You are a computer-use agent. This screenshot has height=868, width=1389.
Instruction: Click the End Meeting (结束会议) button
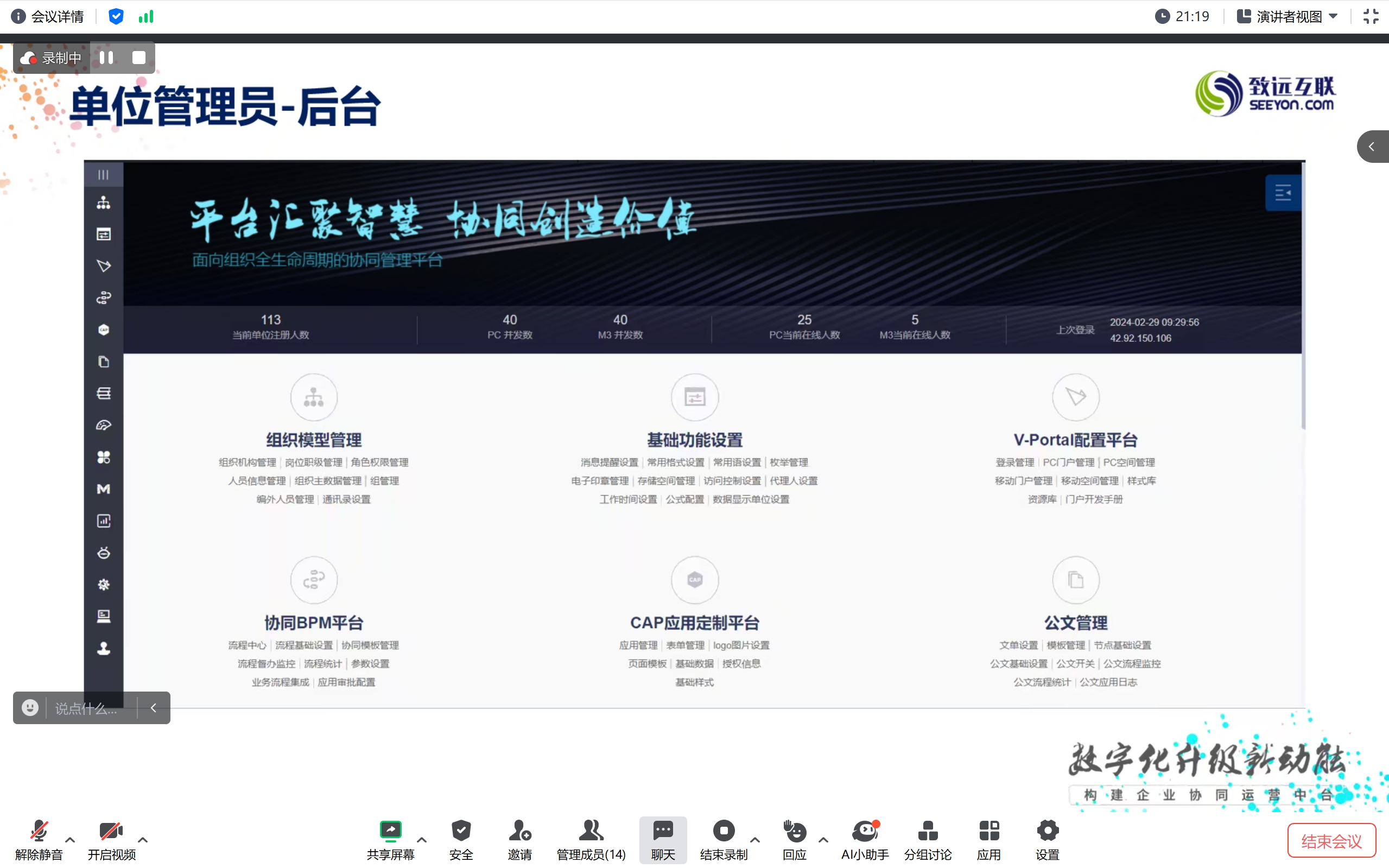point(1331,841)
